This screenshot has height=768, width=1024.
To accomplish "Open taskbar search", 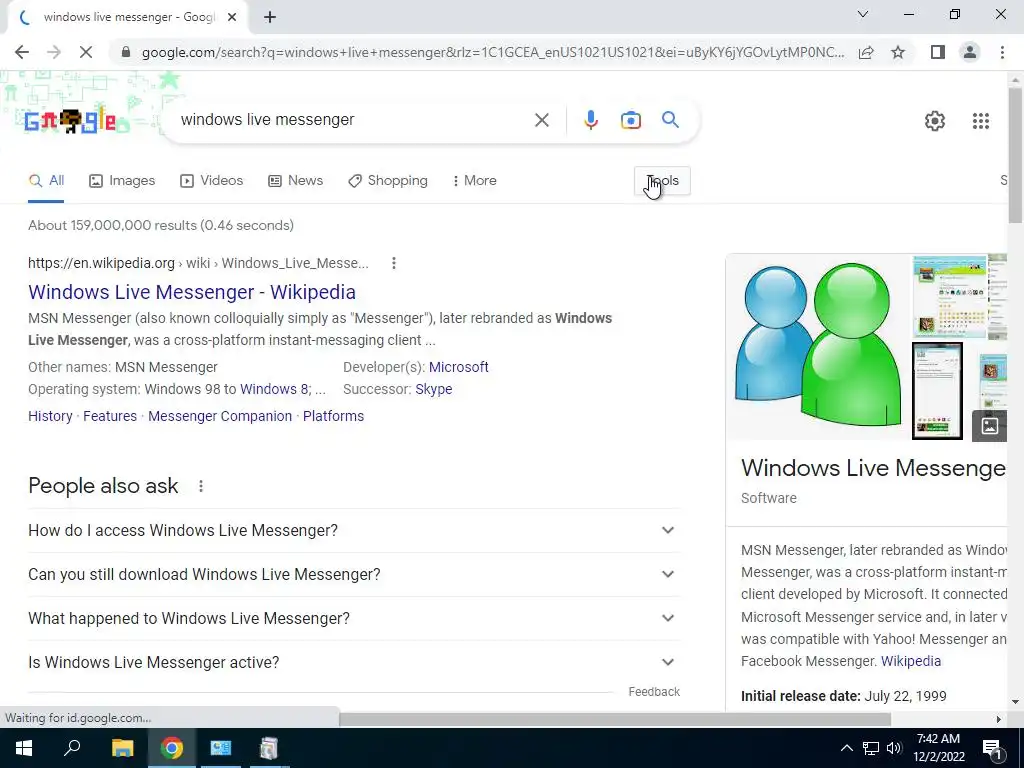I will pyautogui.click(x=72, y=748).
